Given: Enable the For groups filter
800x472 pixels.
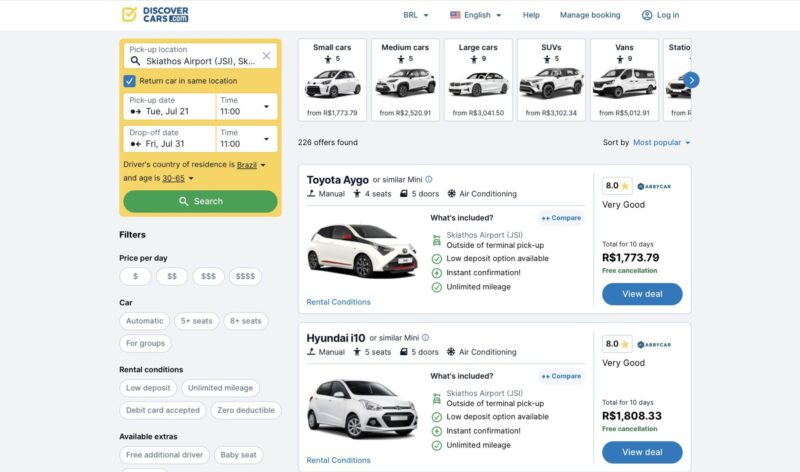Looking at the screenshot, I should tap(145, 343).
